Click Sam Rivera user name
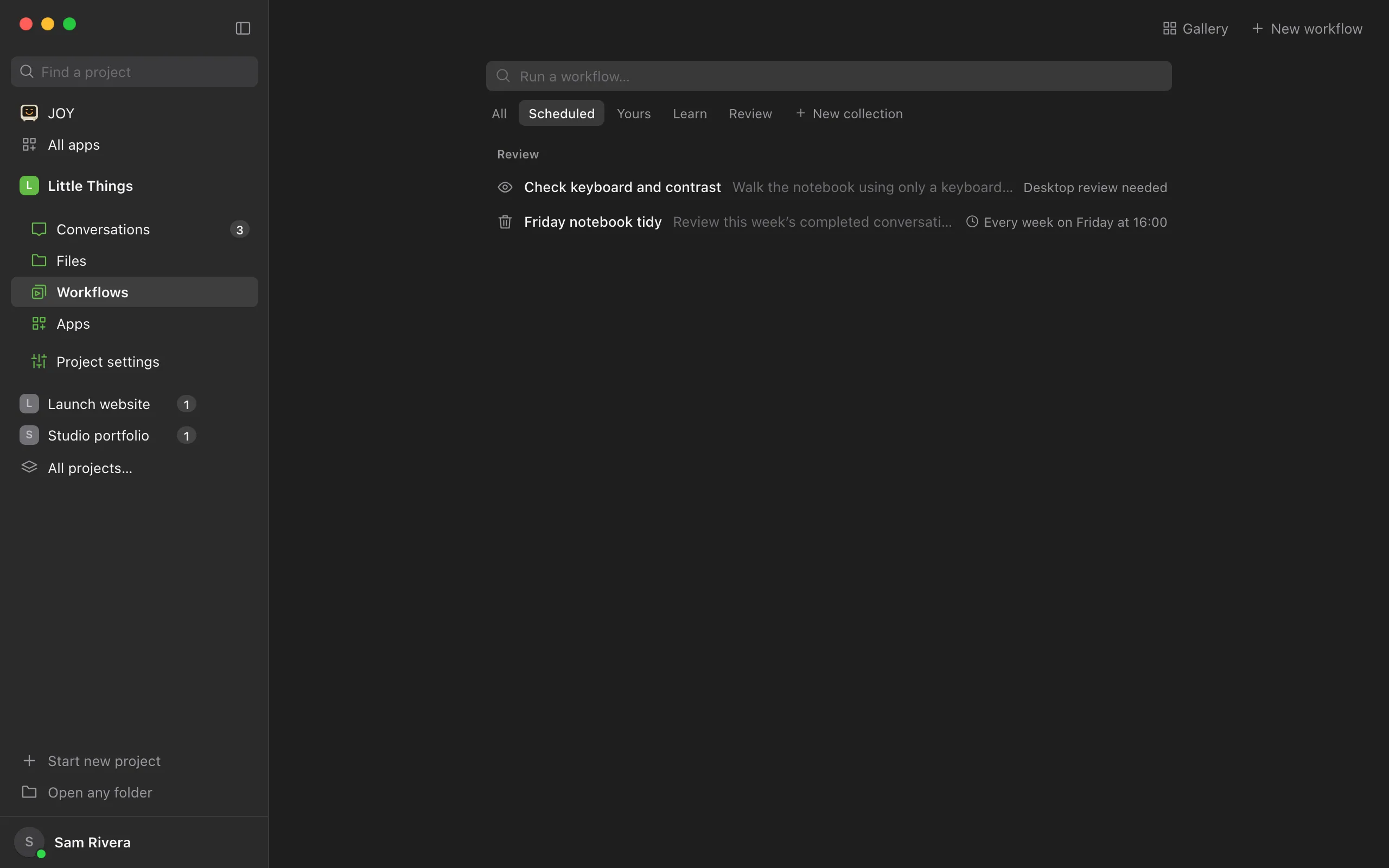Image resolution: width=1389 pixels, height=868 pixels. 92,842
